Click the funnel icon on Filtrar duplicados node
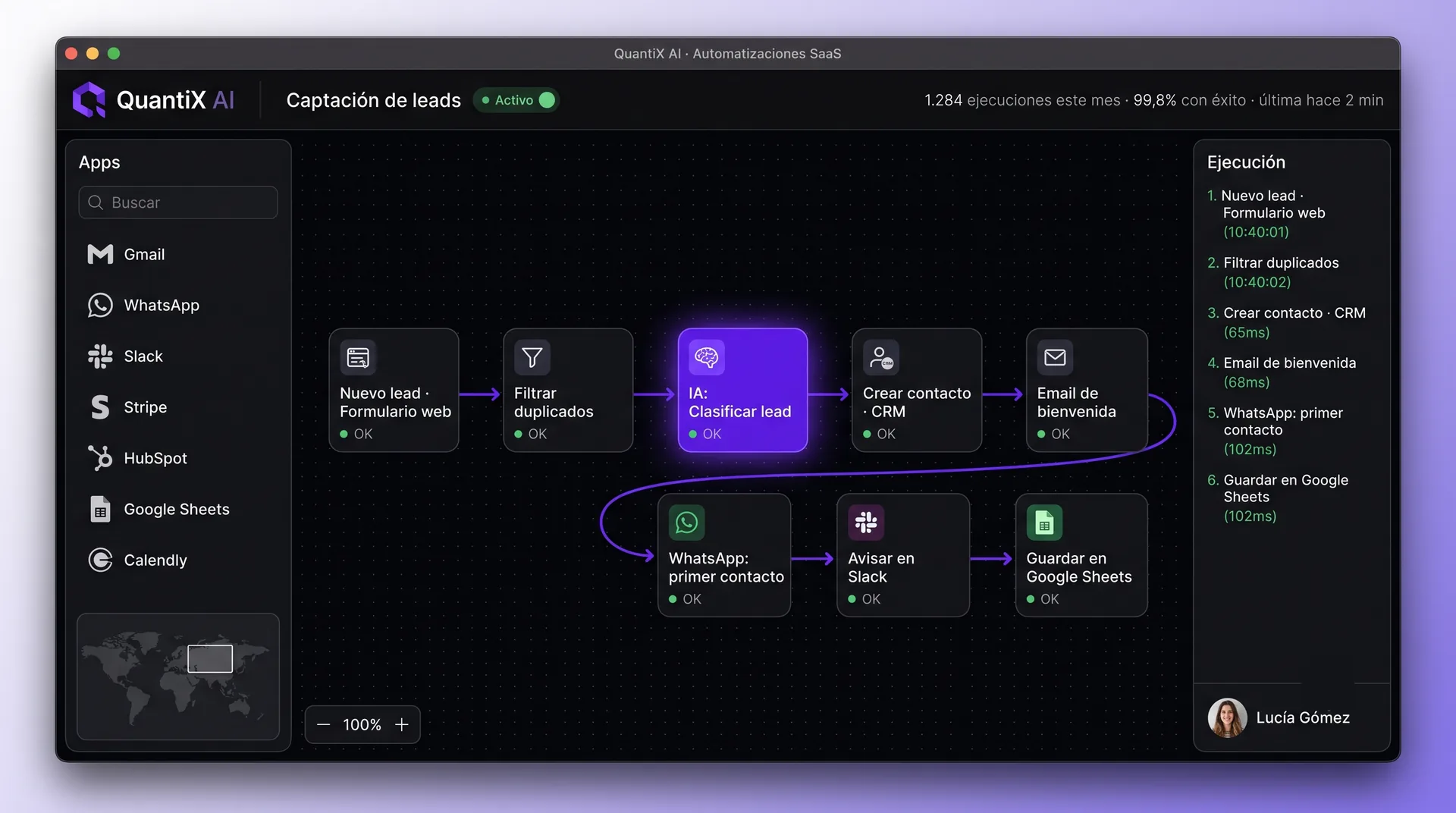 point(532,357)
